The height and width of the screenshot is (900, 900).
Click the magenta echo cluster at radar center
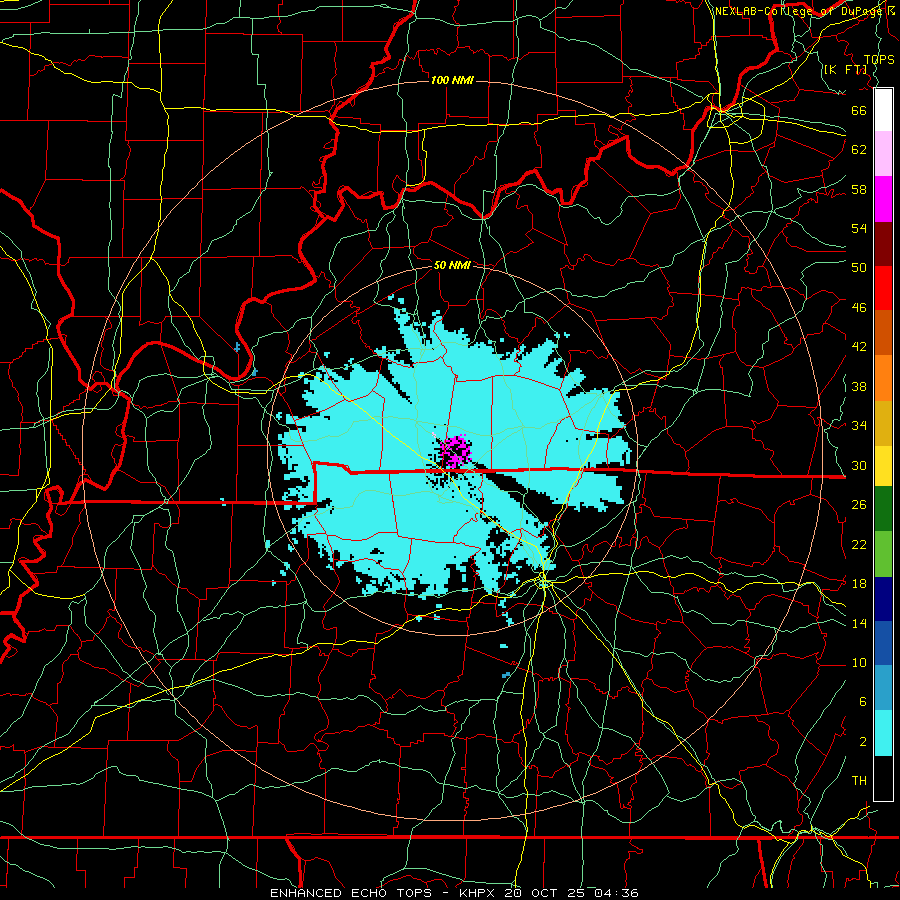pos(456,452)
